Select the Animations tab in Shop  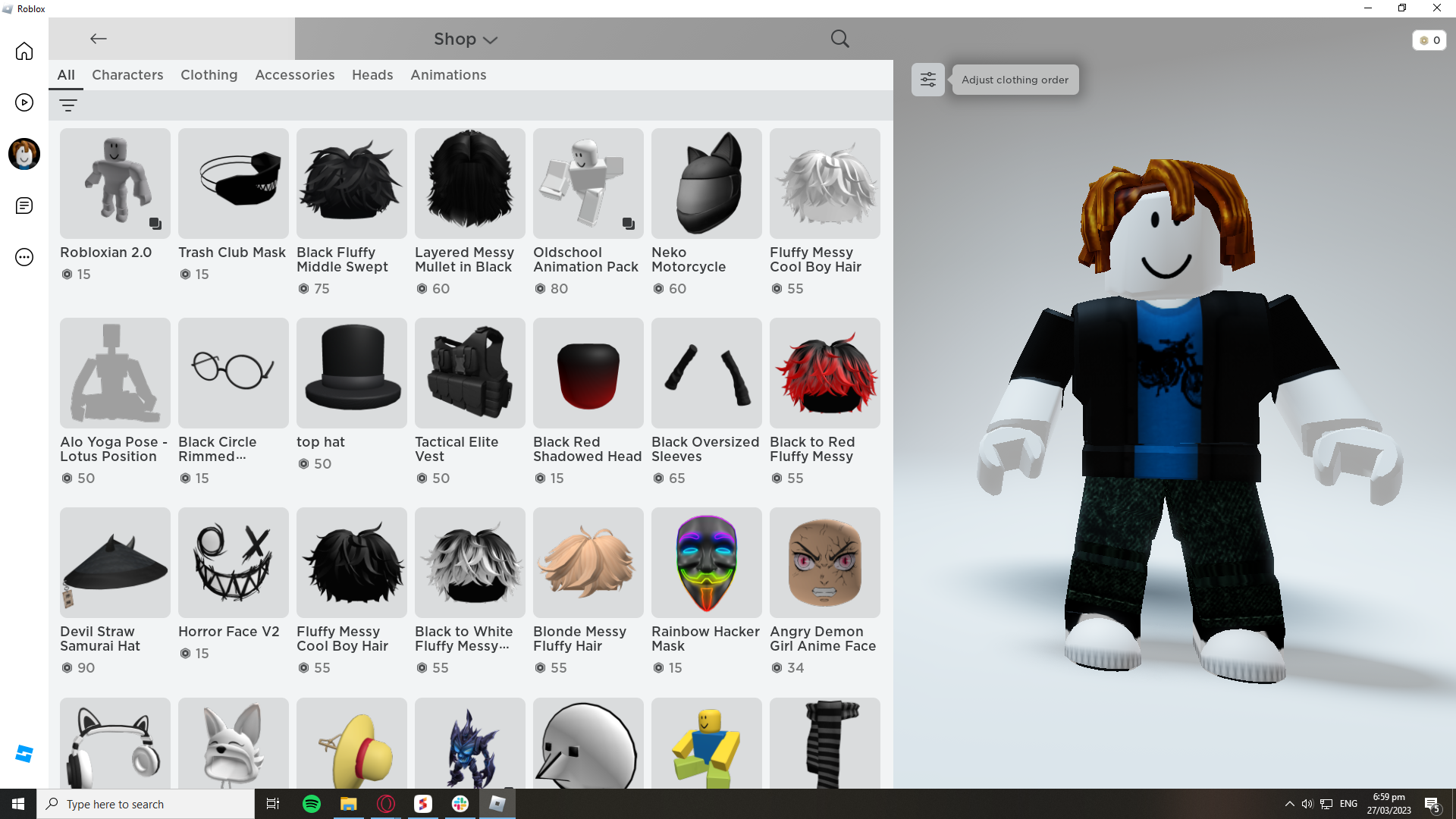448,74
